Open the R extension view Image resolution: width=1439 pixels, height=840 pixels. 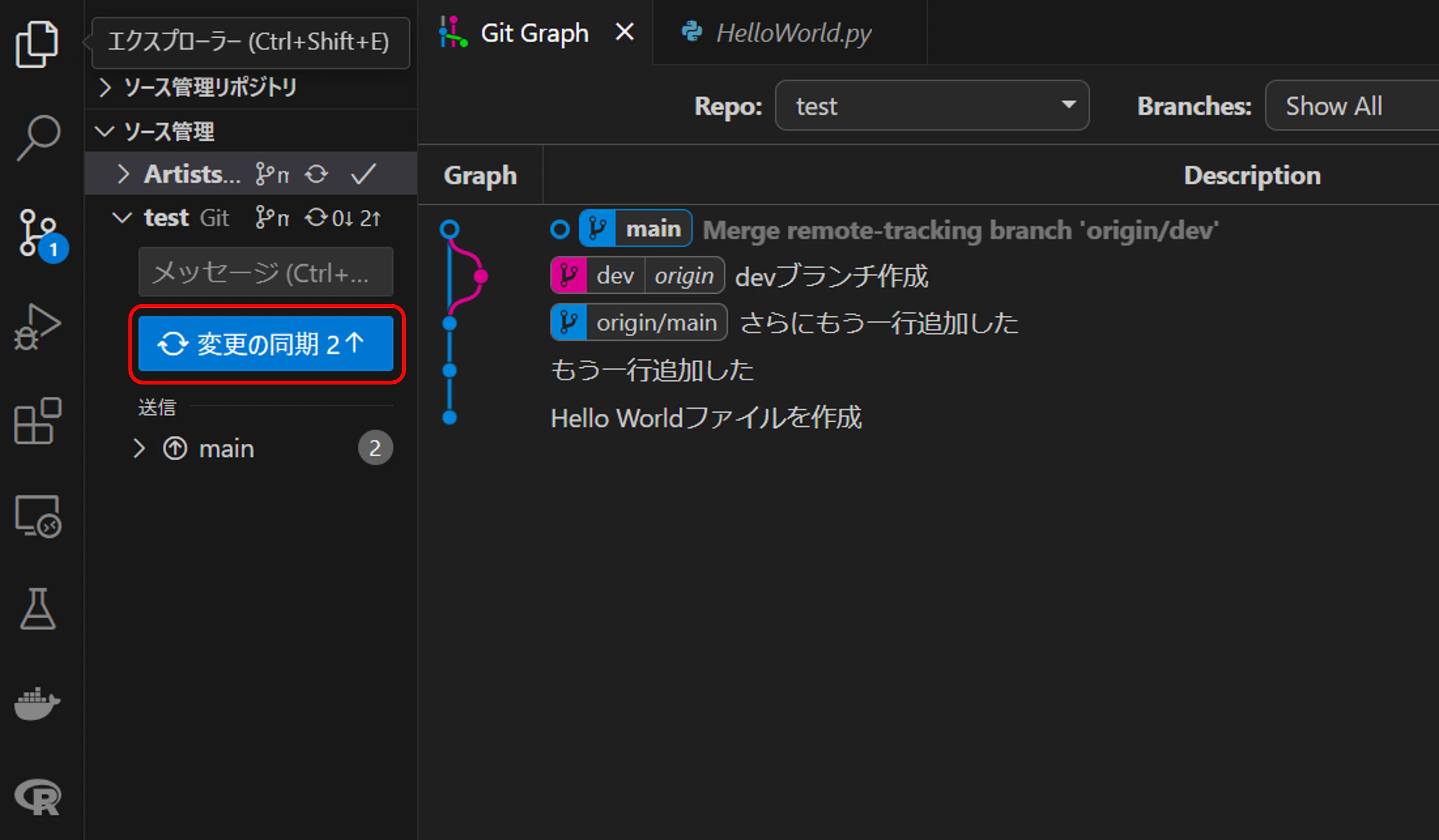click(x=38, y=797)
